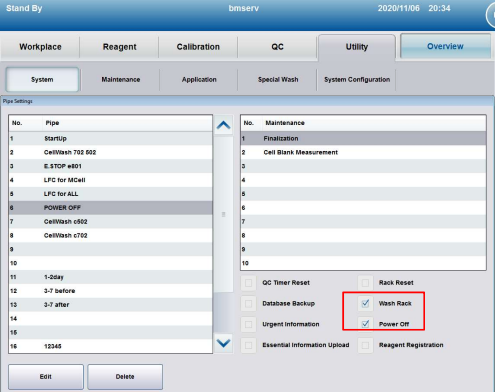
Task: Enable the Database Backup checkbox
Action: (248, 303)
